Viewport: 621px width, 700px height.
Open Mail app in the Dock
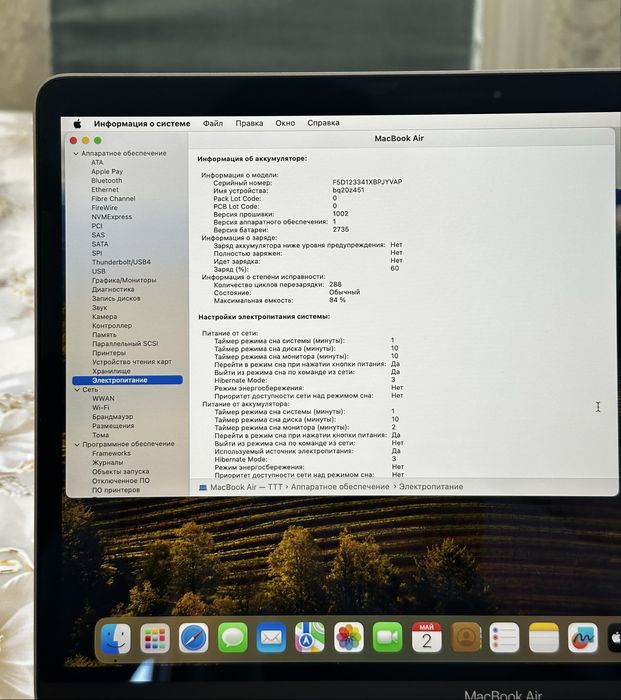271,638
